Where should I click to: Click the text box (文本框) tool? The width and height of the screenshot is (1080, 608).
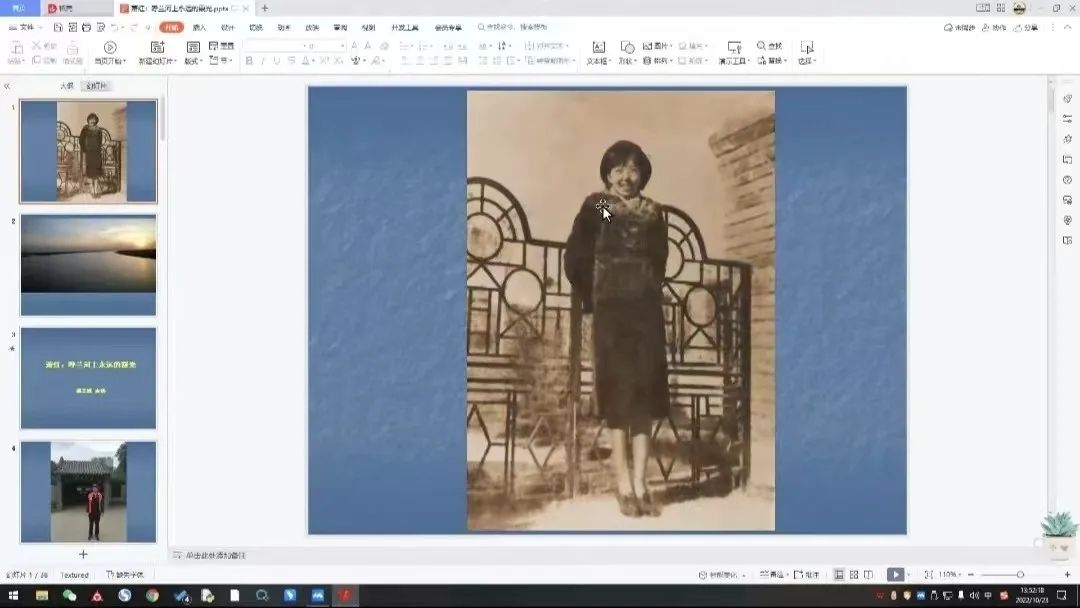point(598,48)
